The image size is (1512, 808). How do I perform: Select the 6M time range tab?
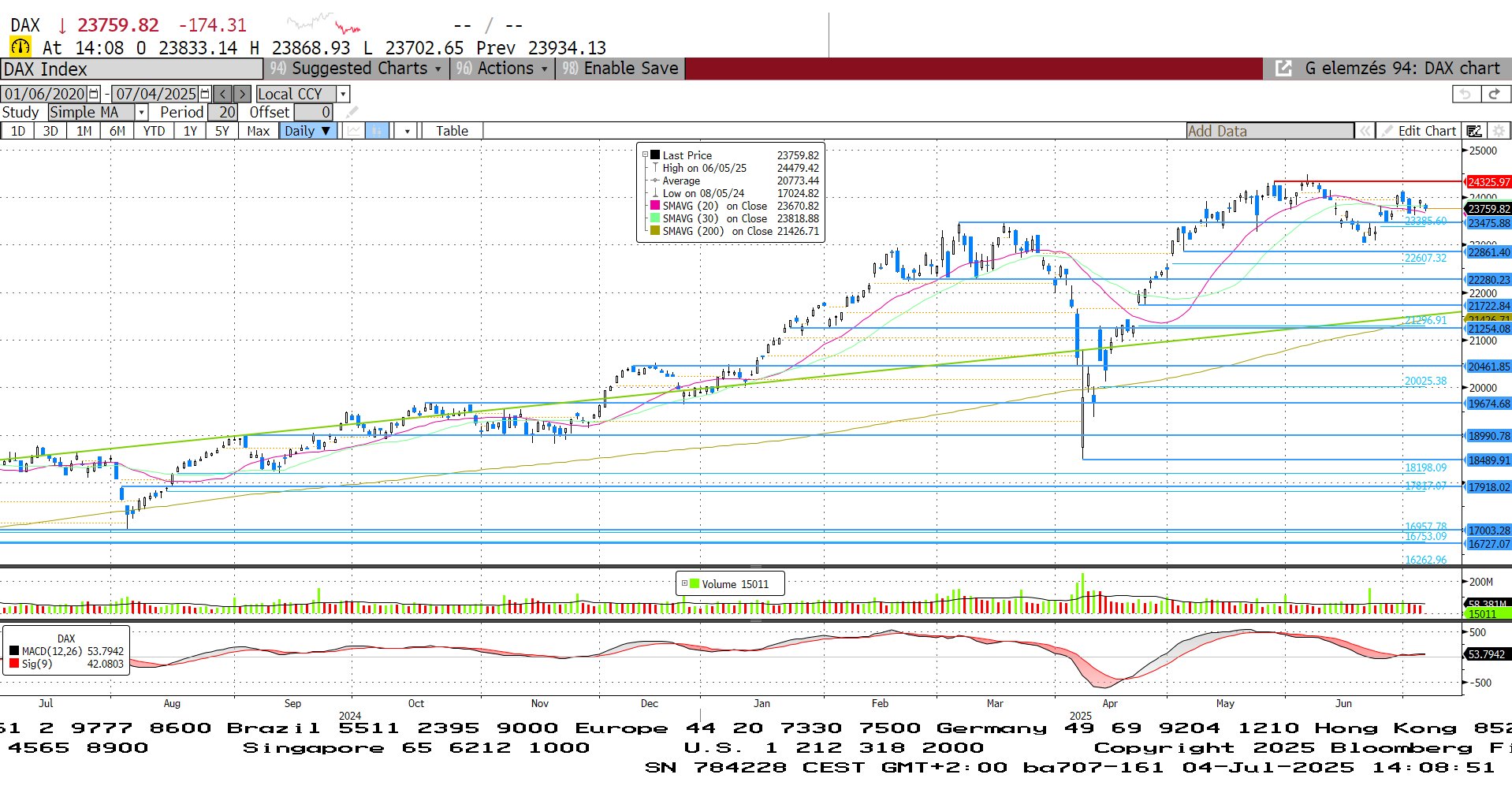117,131
